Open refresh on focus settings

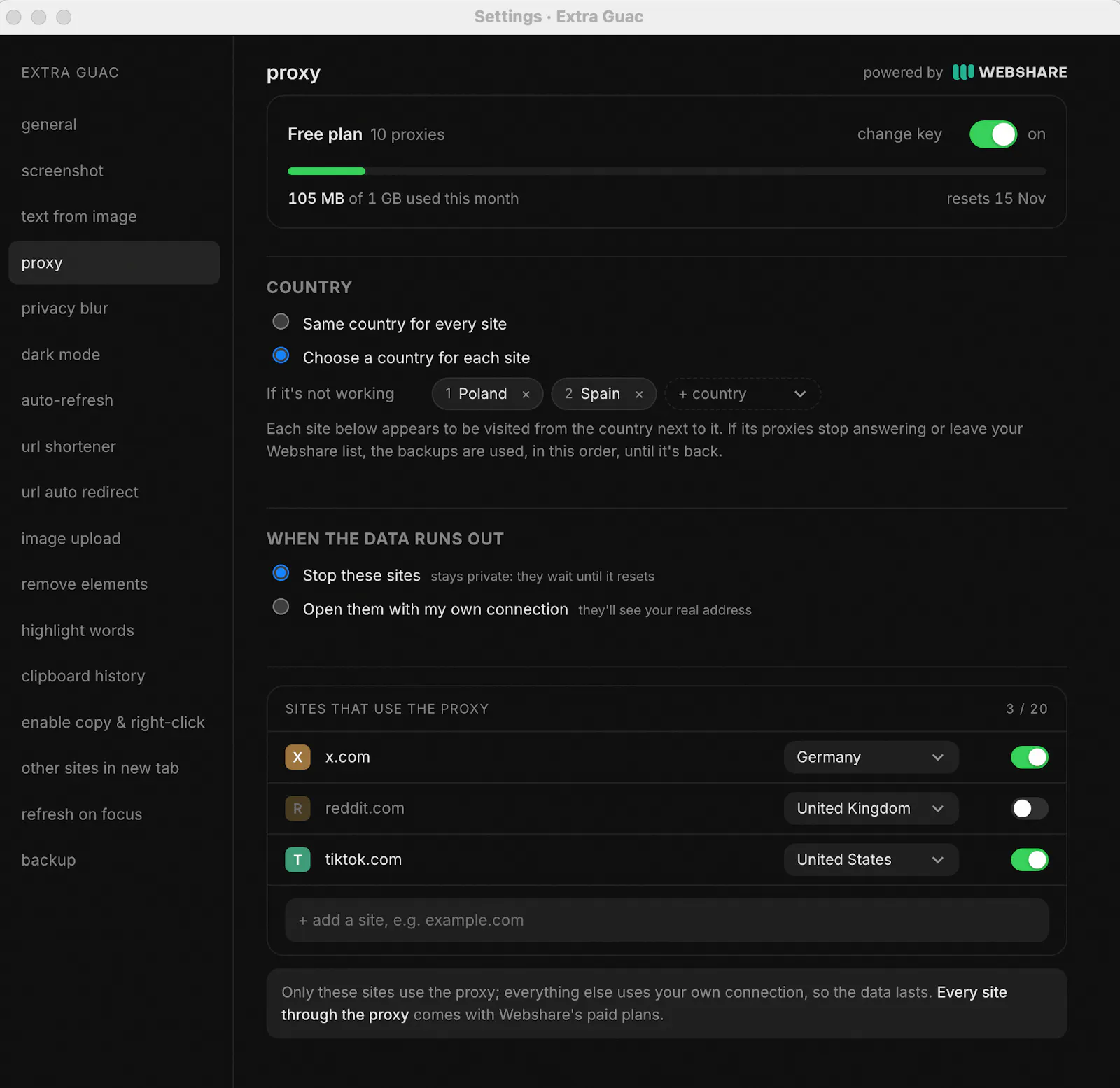[114, 814]
